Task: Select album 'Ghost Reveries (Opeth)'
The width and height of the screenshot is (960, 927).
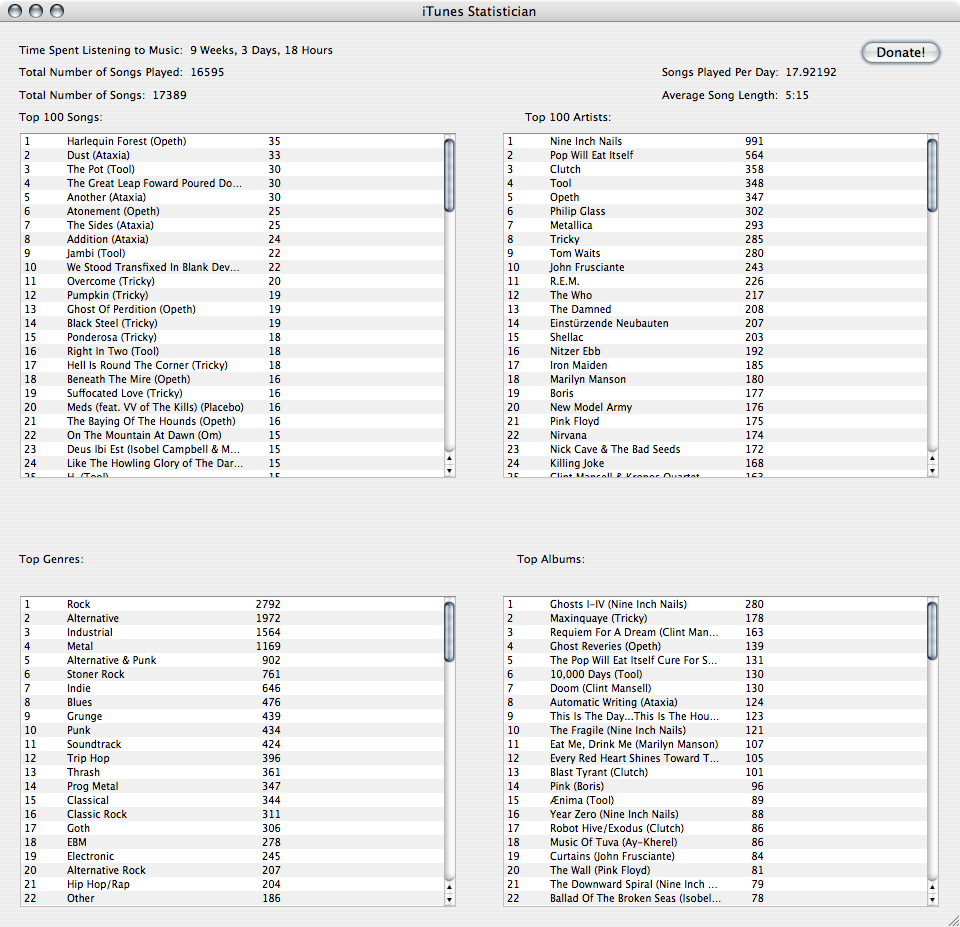Action: (715, 646)
